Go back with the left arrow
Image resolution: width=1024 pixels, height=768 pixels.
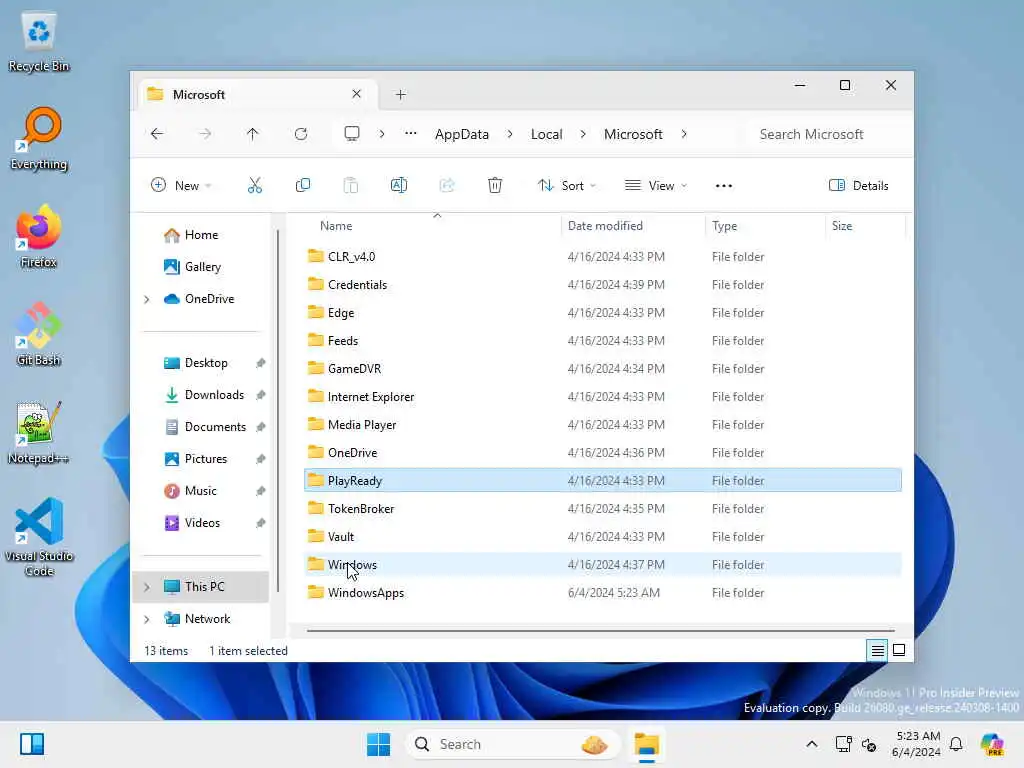click(x=157, y=134)
